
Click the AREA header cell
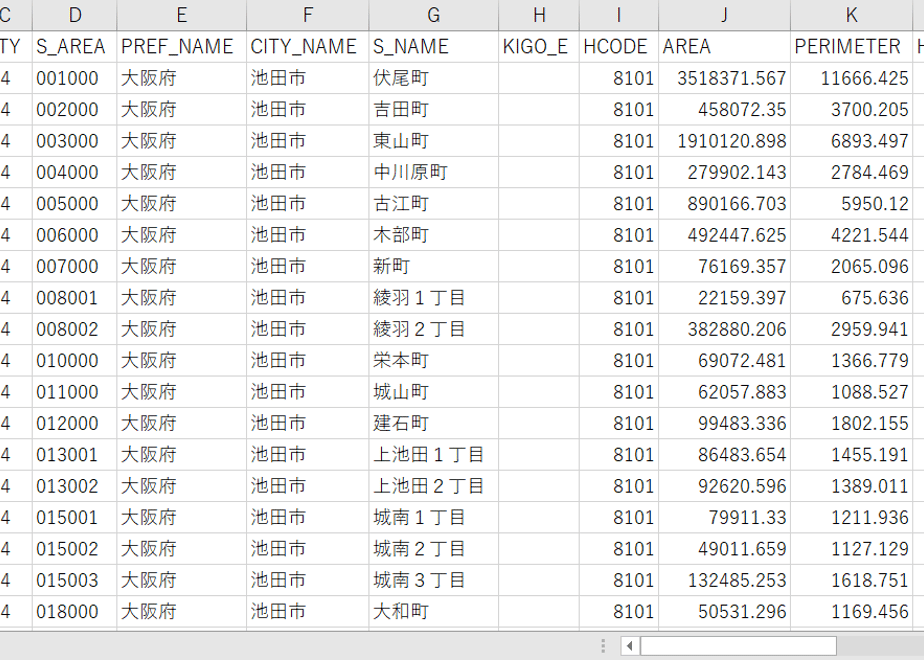(724, 47)
